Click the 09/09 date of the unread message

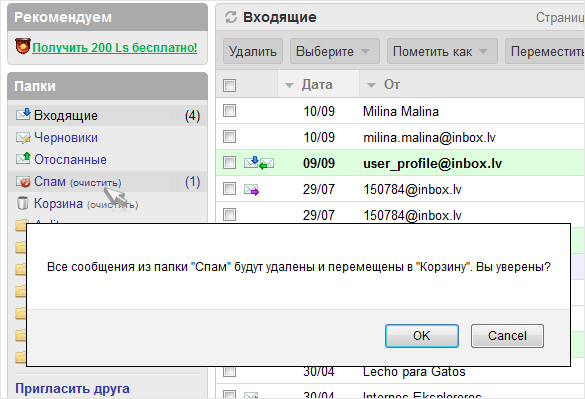point(319,163)
